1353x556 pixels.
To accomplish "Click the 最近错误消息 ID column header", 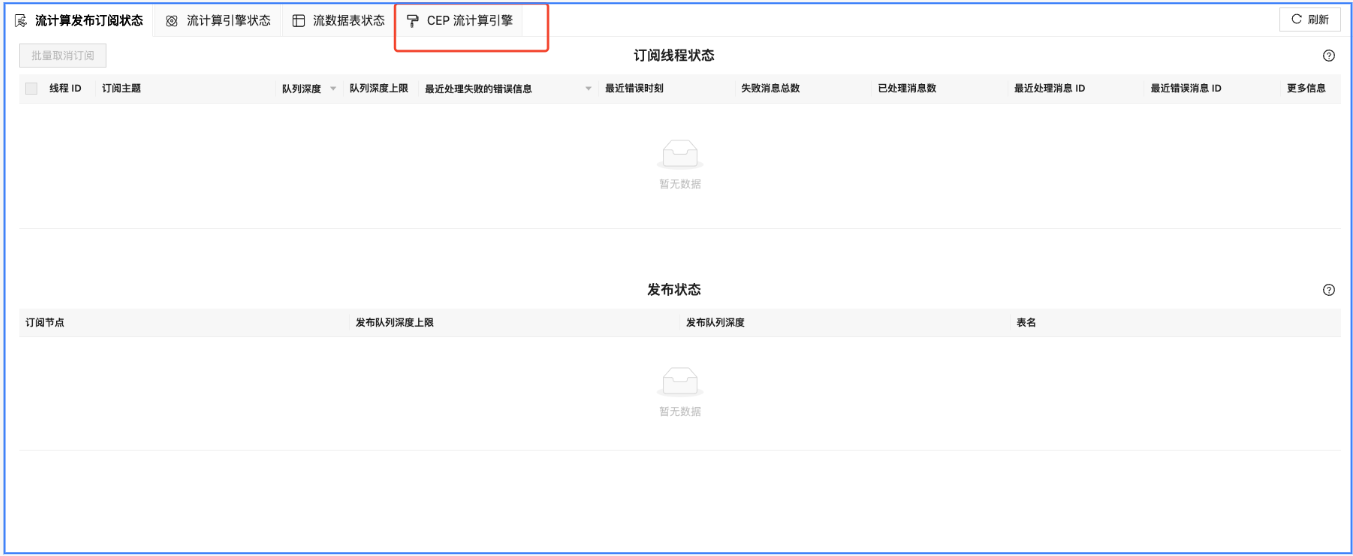I will point(1185,88).
